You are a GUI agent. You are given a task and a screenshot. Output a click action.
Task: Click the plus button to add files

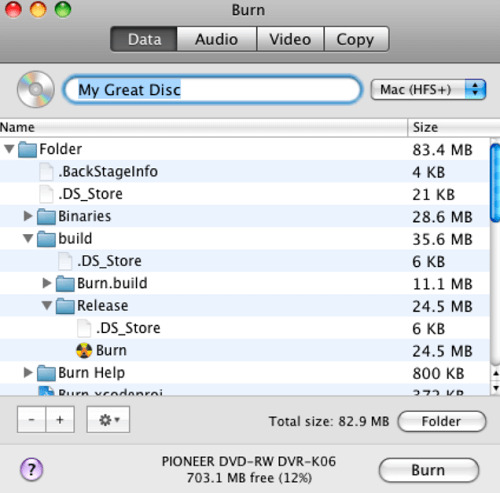(60, 419)
